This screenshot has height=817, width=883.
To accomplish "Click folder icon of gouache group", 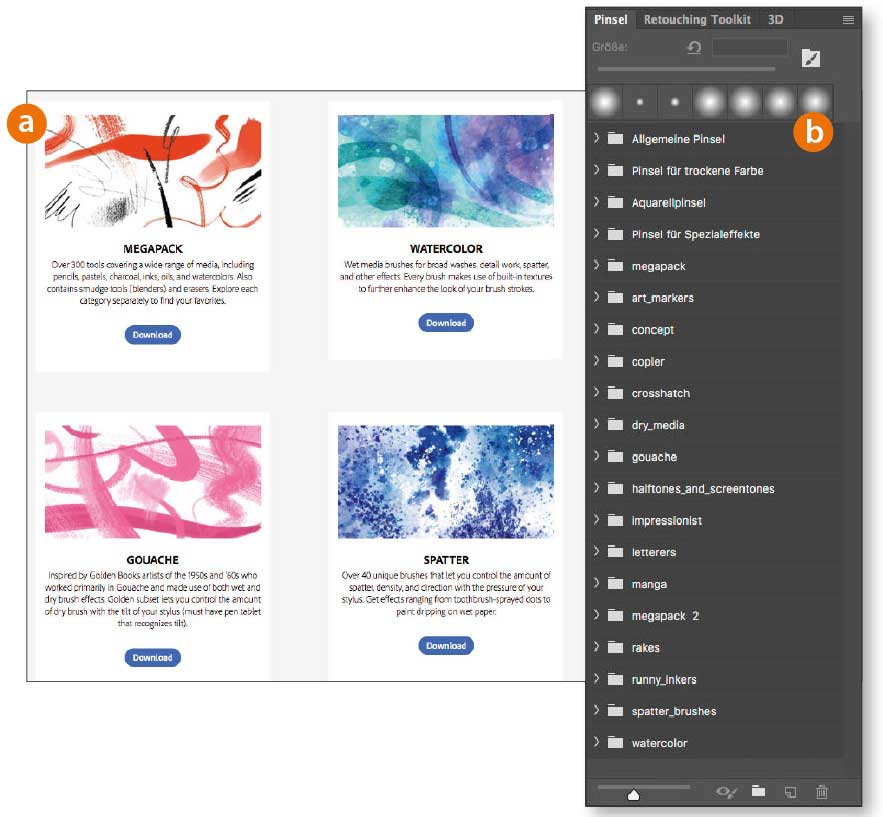I will pos(616,457).
